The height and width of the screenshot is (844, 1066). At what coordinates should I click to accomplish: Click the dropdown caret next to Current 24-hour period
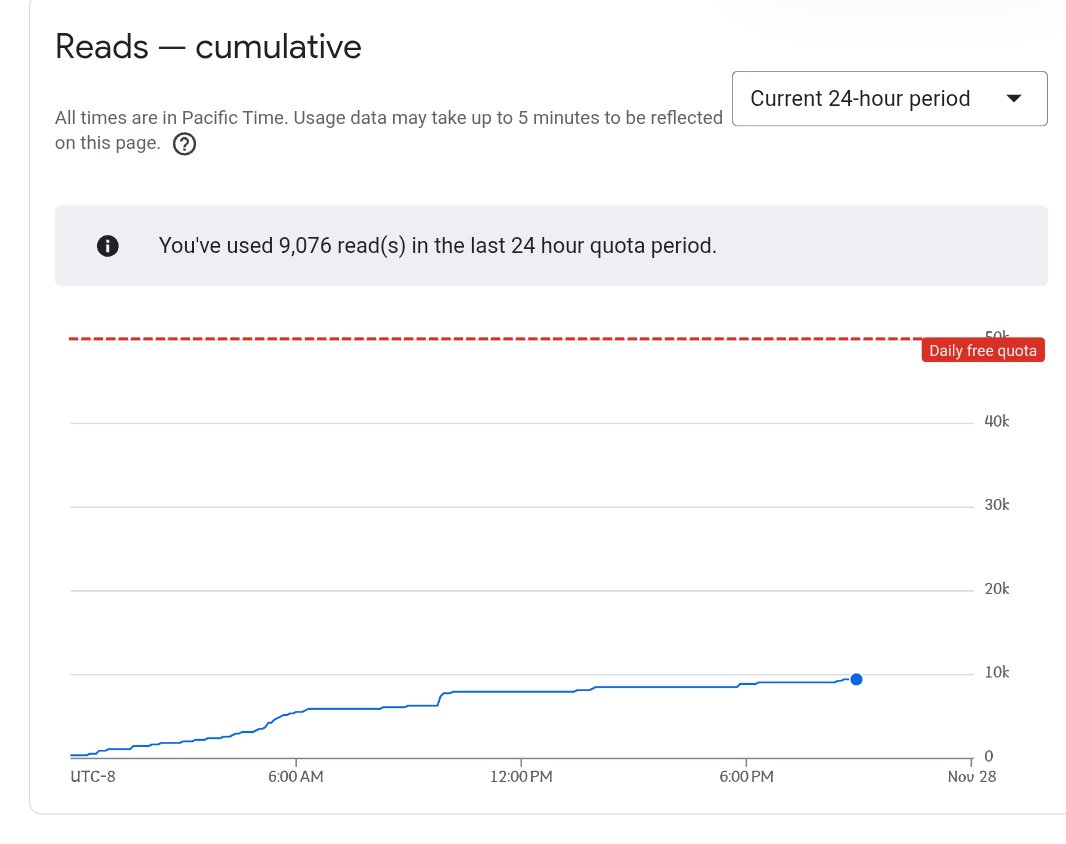tap(1014, 98)
